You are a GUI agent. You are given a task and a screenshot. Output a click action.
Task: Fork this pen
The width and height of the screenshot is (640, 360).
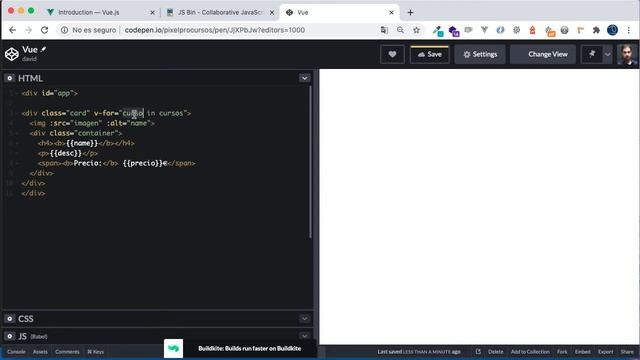(x=562, y=351)
